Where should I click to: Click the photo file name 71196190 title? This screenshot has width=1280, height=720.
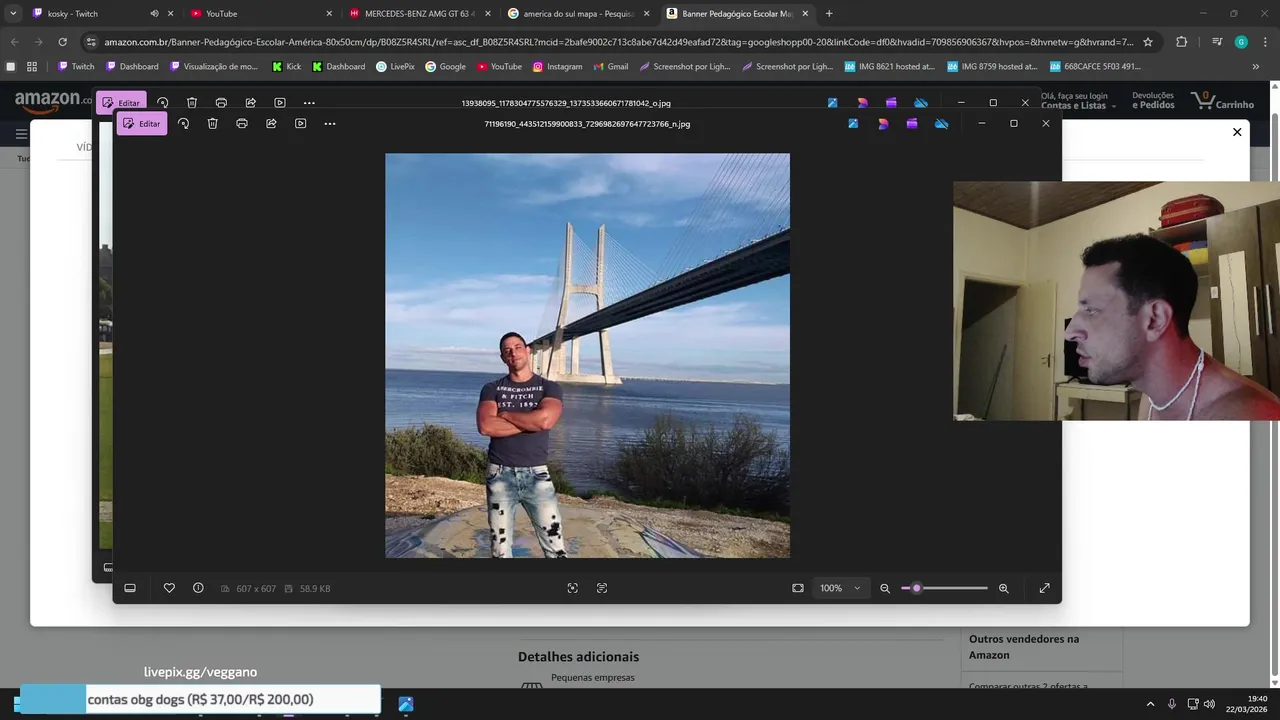(x=587, y=124)
